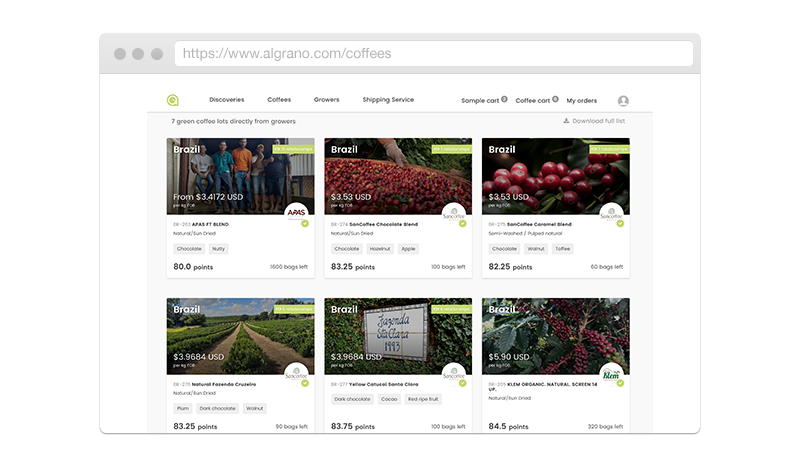The width and height of the screenshot is (800, 470).
Task: Click Walnut tag on SanCoffee Caramel Blend card
Action: 536,249
